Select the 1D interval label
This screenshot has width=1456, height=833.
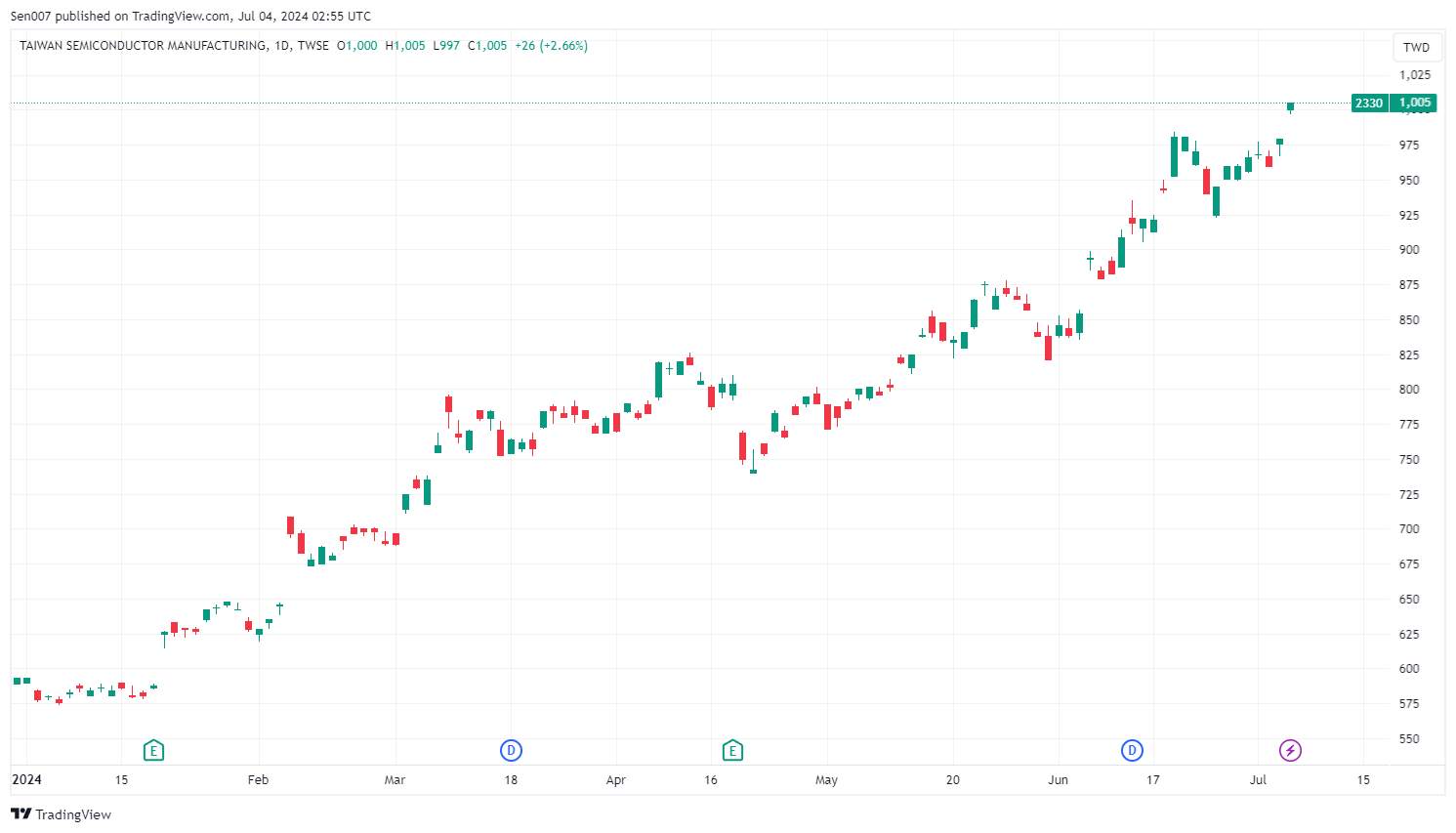point(282,46)
